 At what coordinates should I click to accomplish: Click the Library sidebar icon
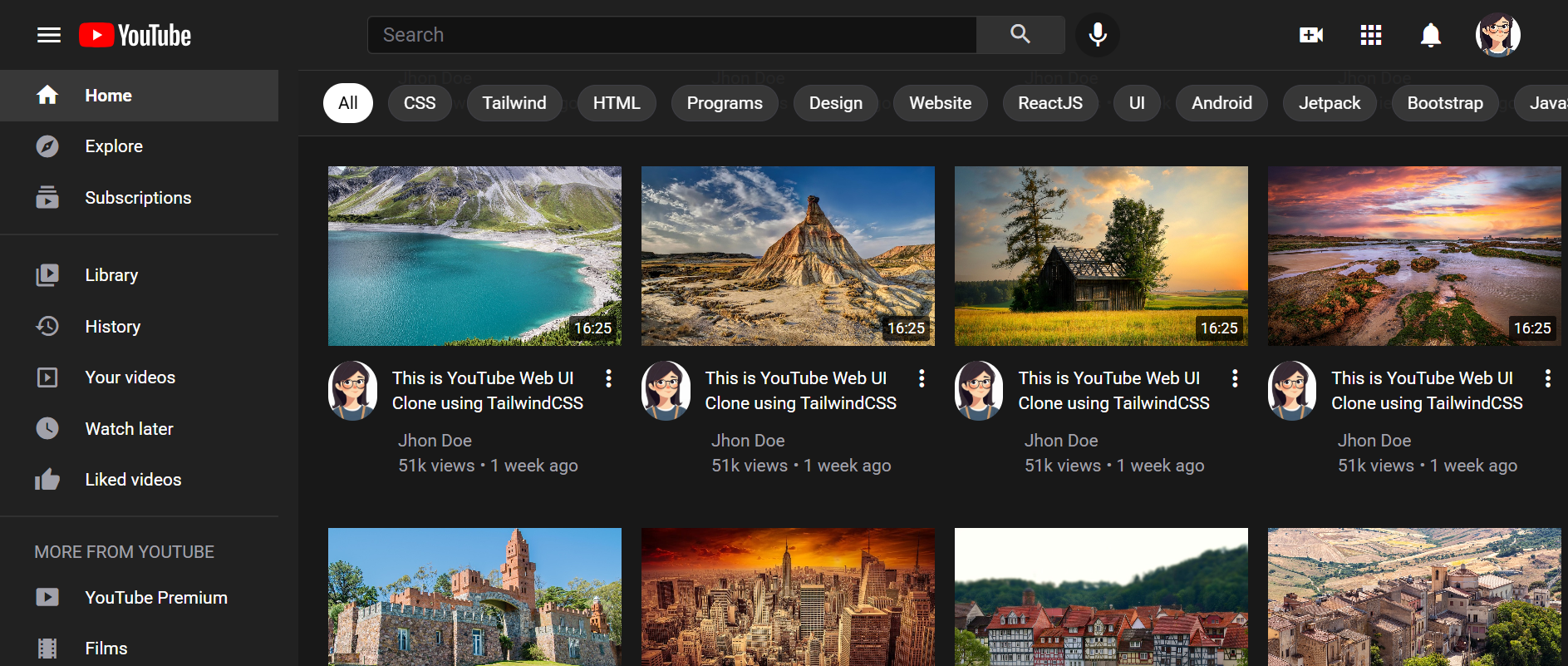(x=47, y=274)
